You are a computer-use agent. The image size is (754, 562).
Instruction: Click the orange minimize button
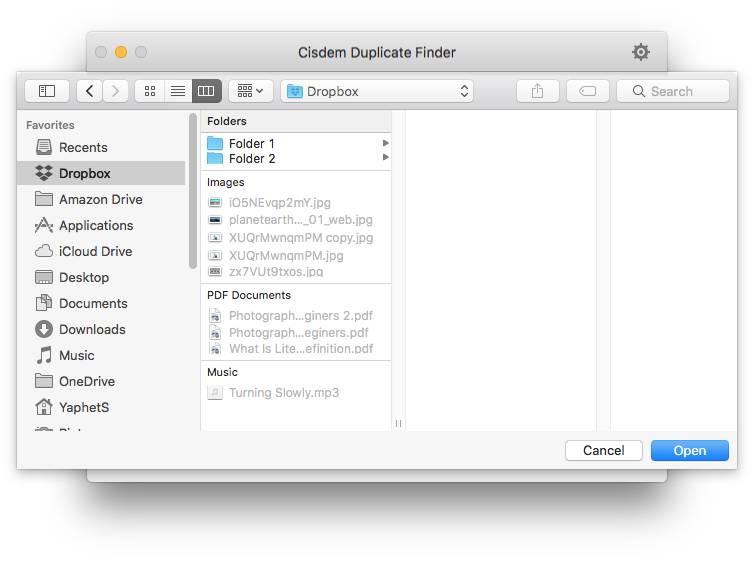click(x=121, y=52)
